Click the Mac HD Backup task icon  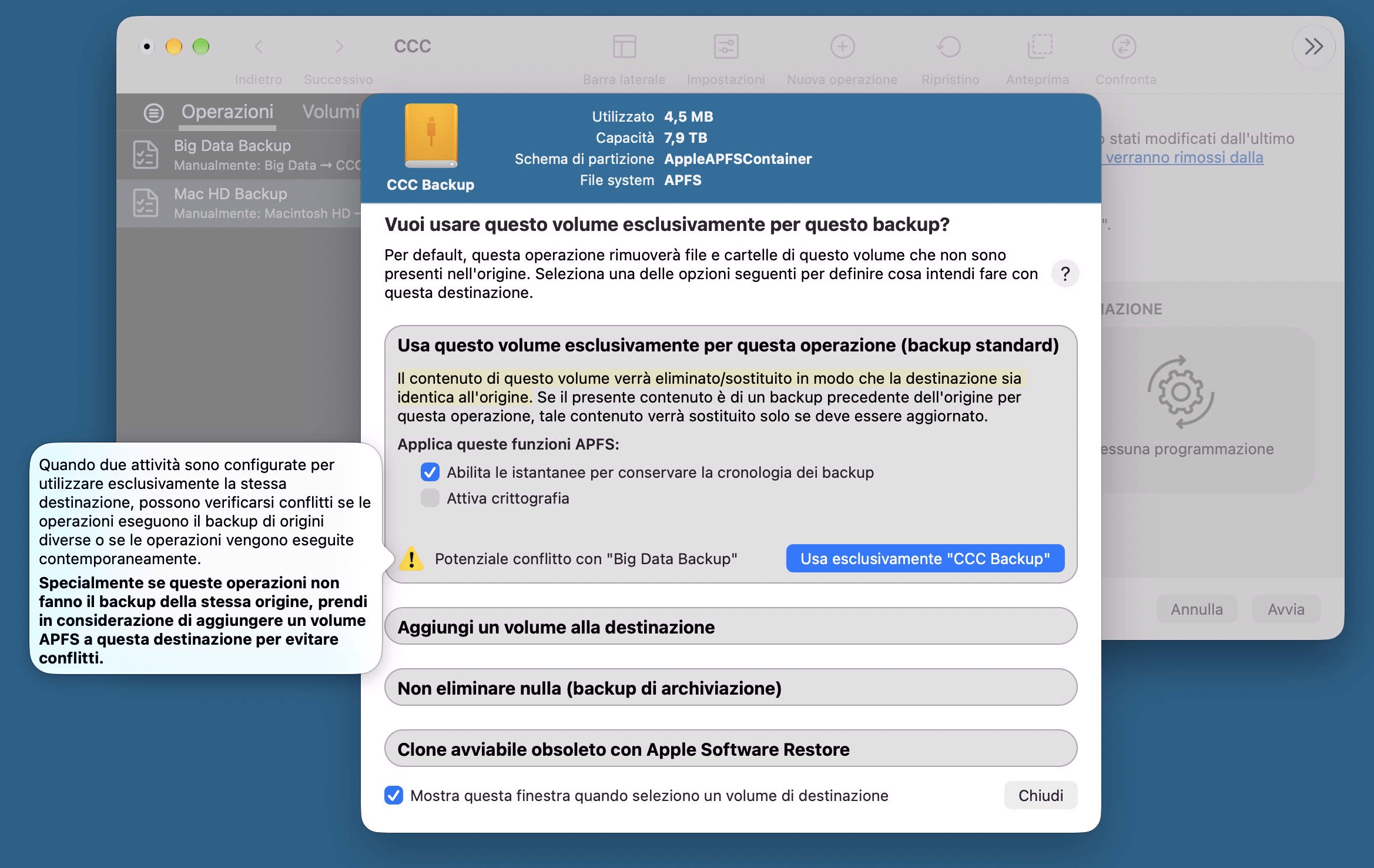(146, 203)
